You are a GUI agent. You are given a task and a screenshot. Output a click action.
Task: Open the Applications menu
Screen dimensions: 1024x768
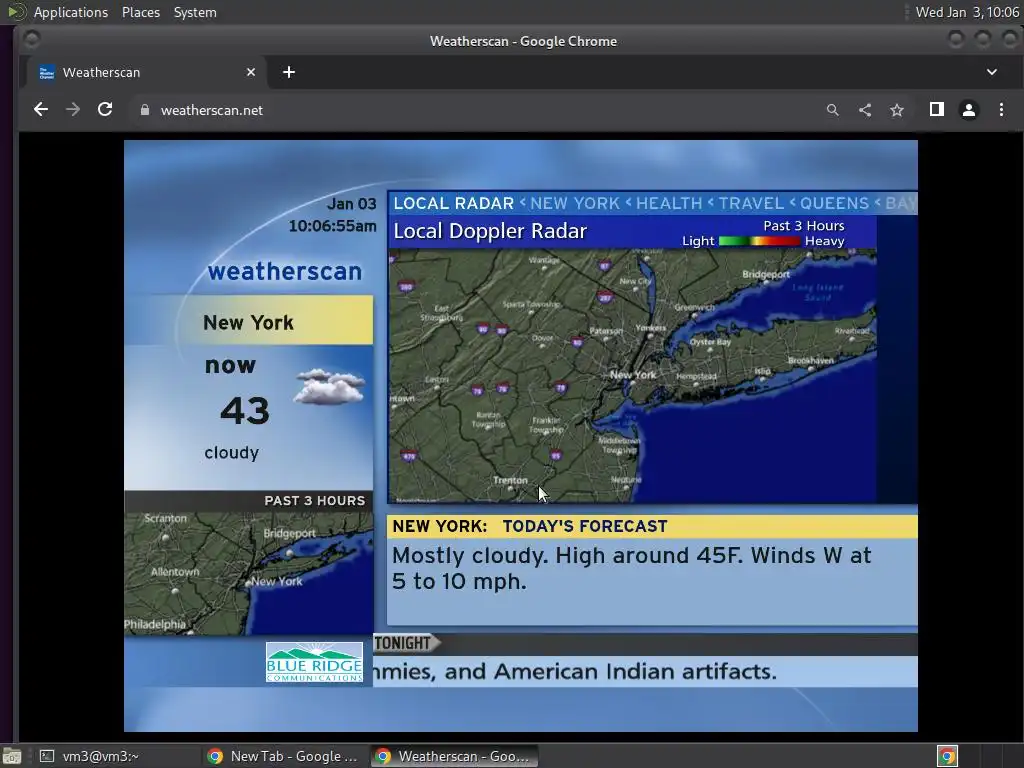coord(71,12)
